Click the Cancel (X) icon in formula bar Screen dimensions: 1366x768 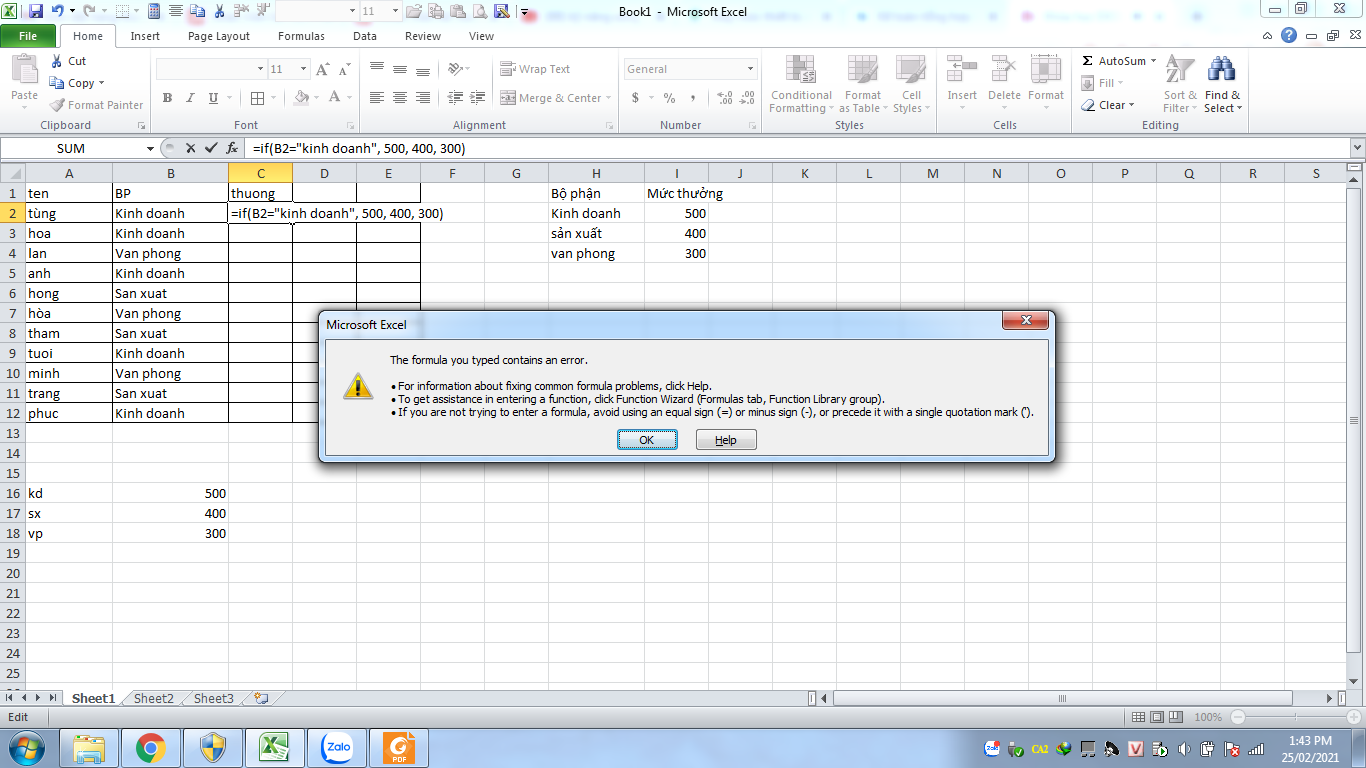190,148
